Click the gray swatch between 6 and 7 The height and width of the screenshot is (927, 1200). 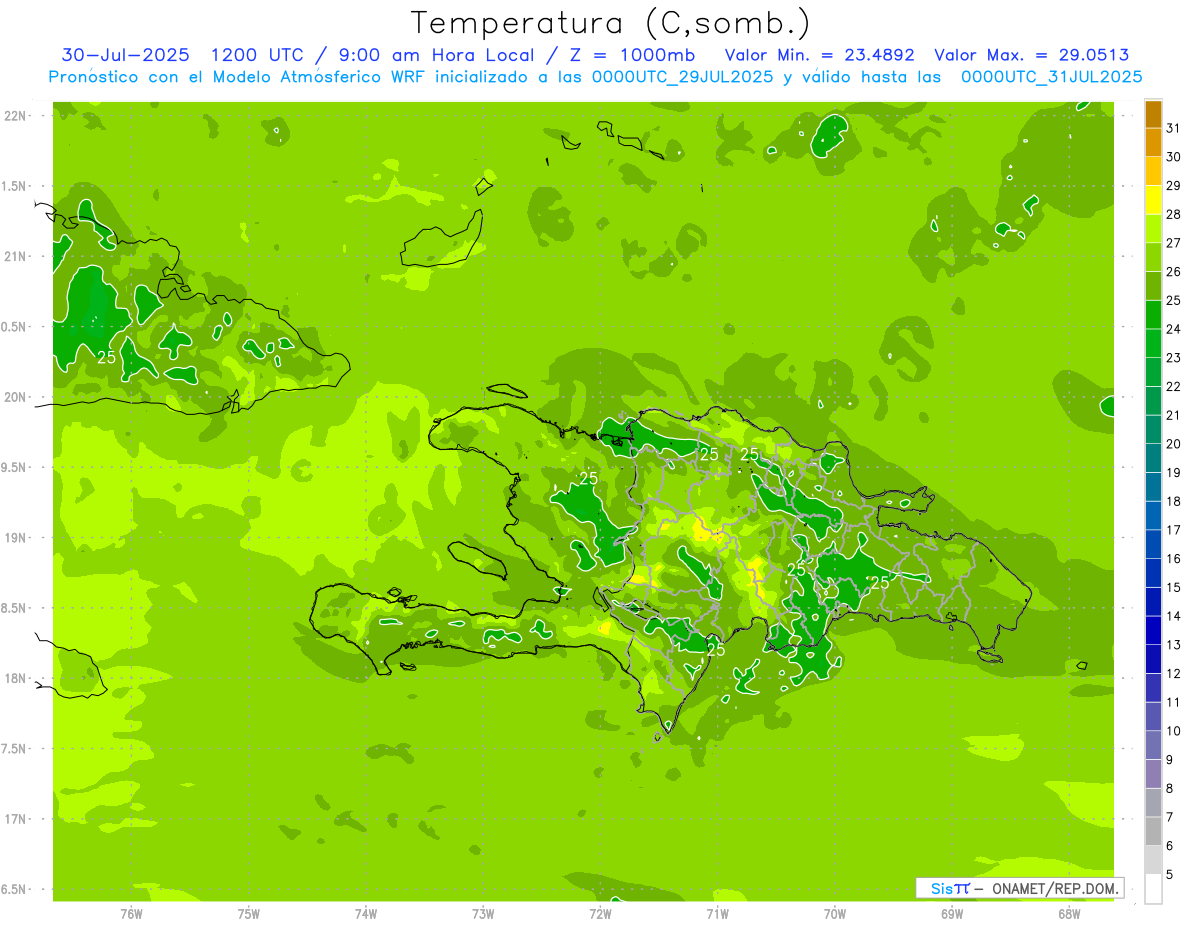click(1153, 831)
